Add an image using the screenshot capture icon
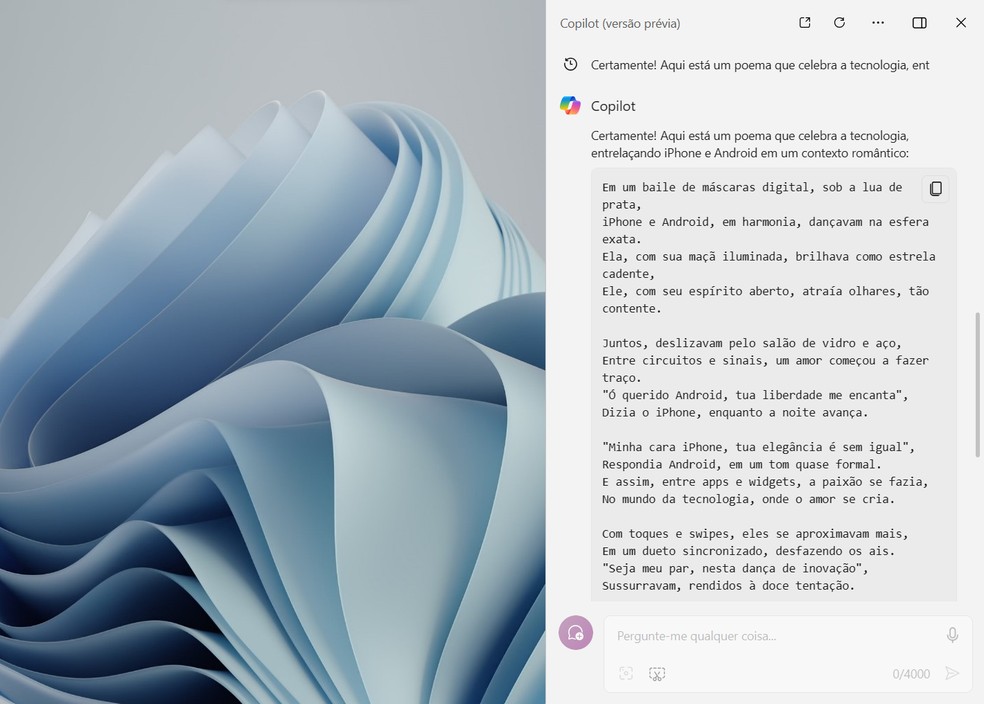The height and width of the screenshot is (704, 984). (x=625, y=673)
